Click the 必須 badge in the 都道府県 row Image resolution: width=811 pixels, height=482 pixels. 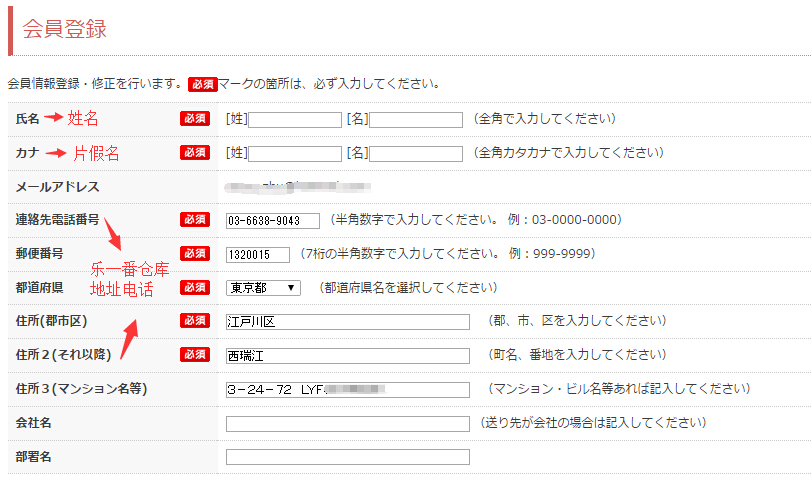(x=194, y=288)
